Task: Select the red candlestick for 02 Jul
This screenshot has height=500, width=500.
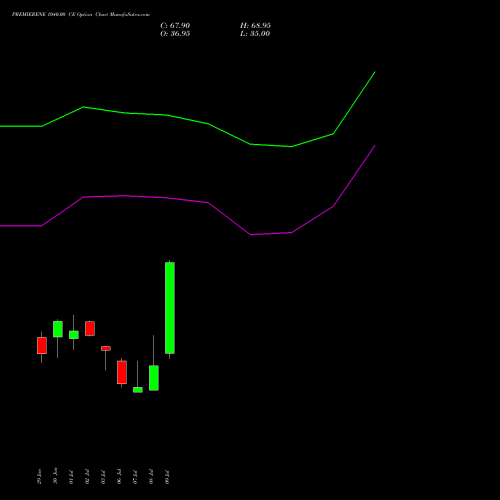Action: click(90, 328)
